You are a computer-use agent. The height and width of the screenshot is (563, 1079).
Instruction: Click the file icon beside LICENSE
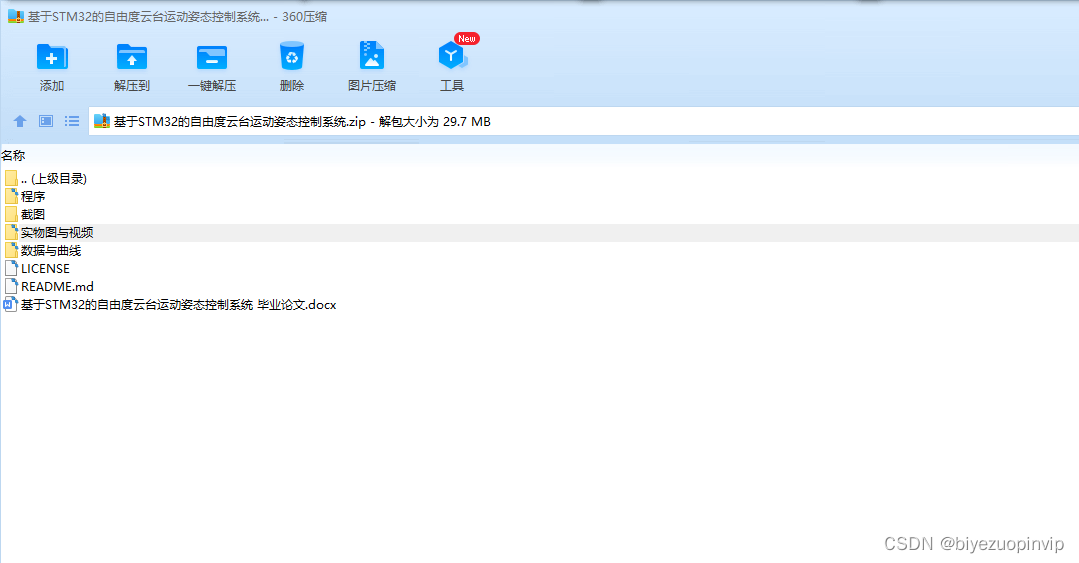pyautogui.click(x=11, y=268)
